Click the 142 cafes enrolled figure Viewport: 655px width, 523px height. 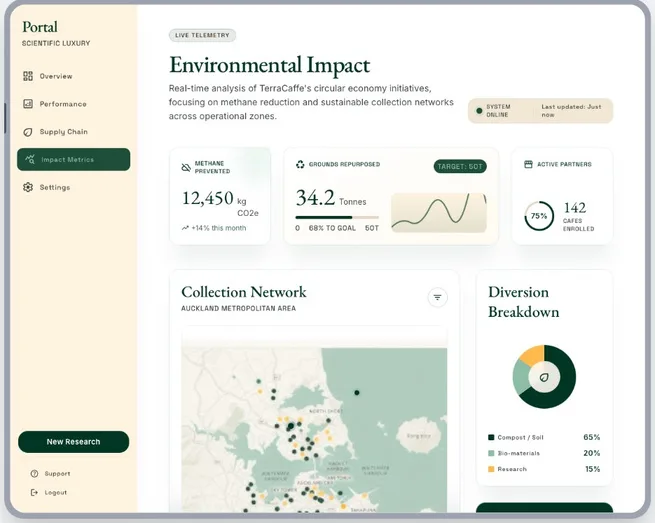pos(575,208)
